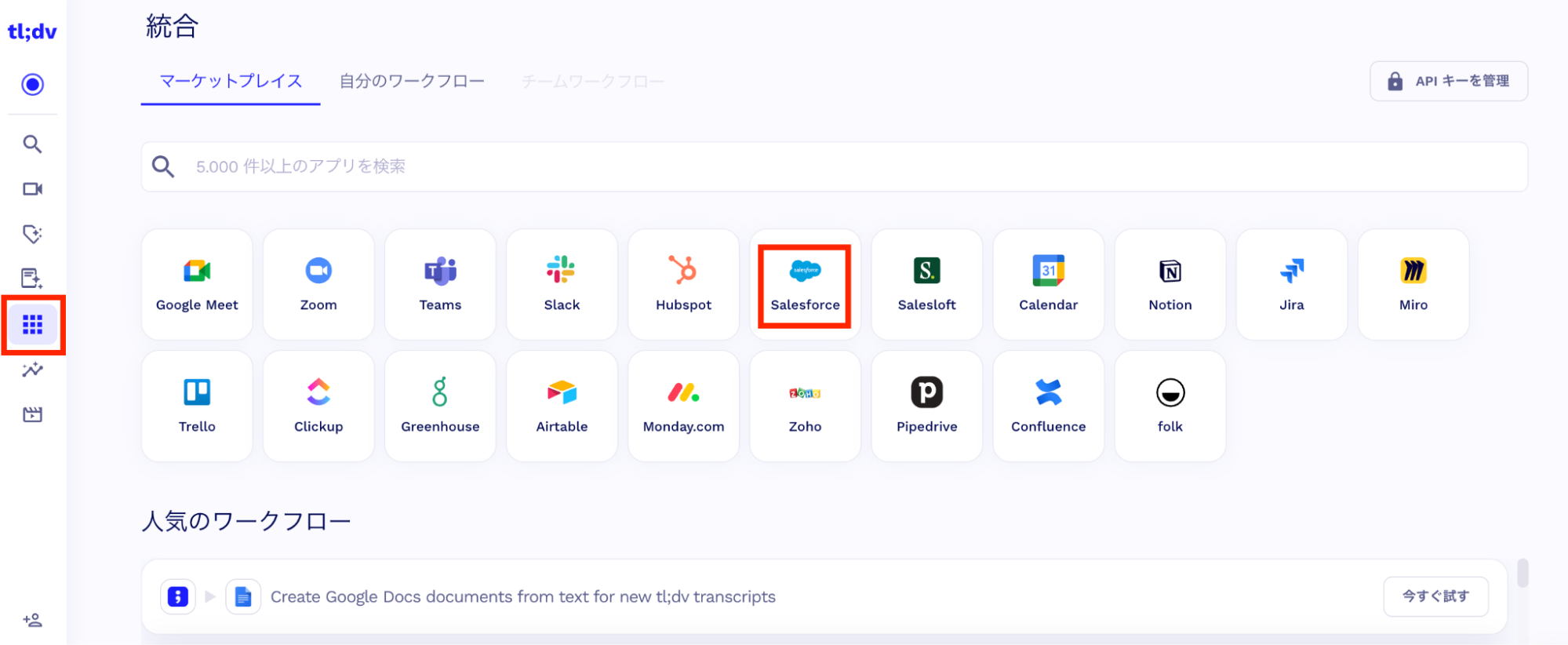1568x645 pixels.
Task: Click the tl;dv logo in sidebar
Action: coord(32,32)
